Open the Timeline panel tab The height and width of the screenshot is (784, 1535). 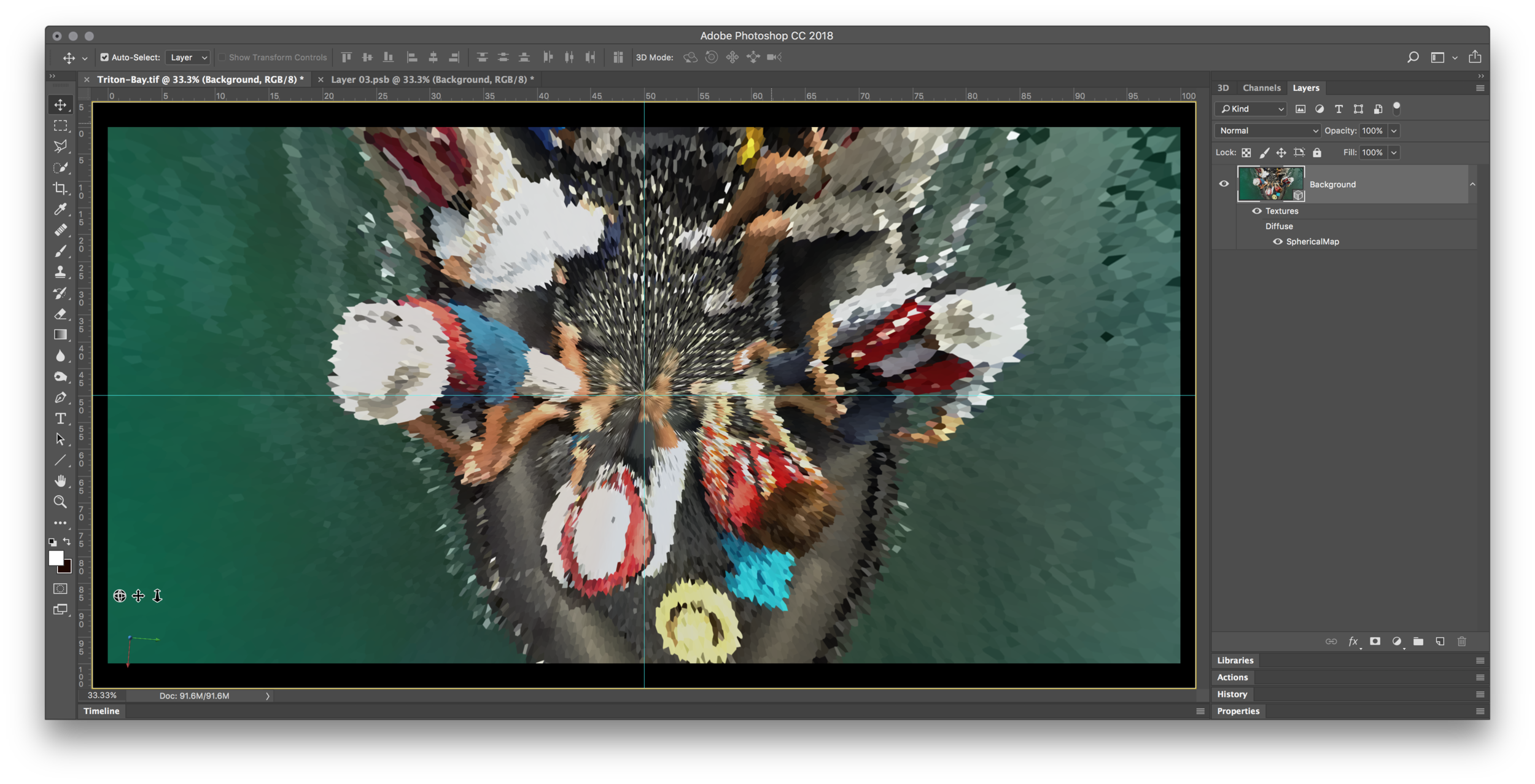point(101,711)
